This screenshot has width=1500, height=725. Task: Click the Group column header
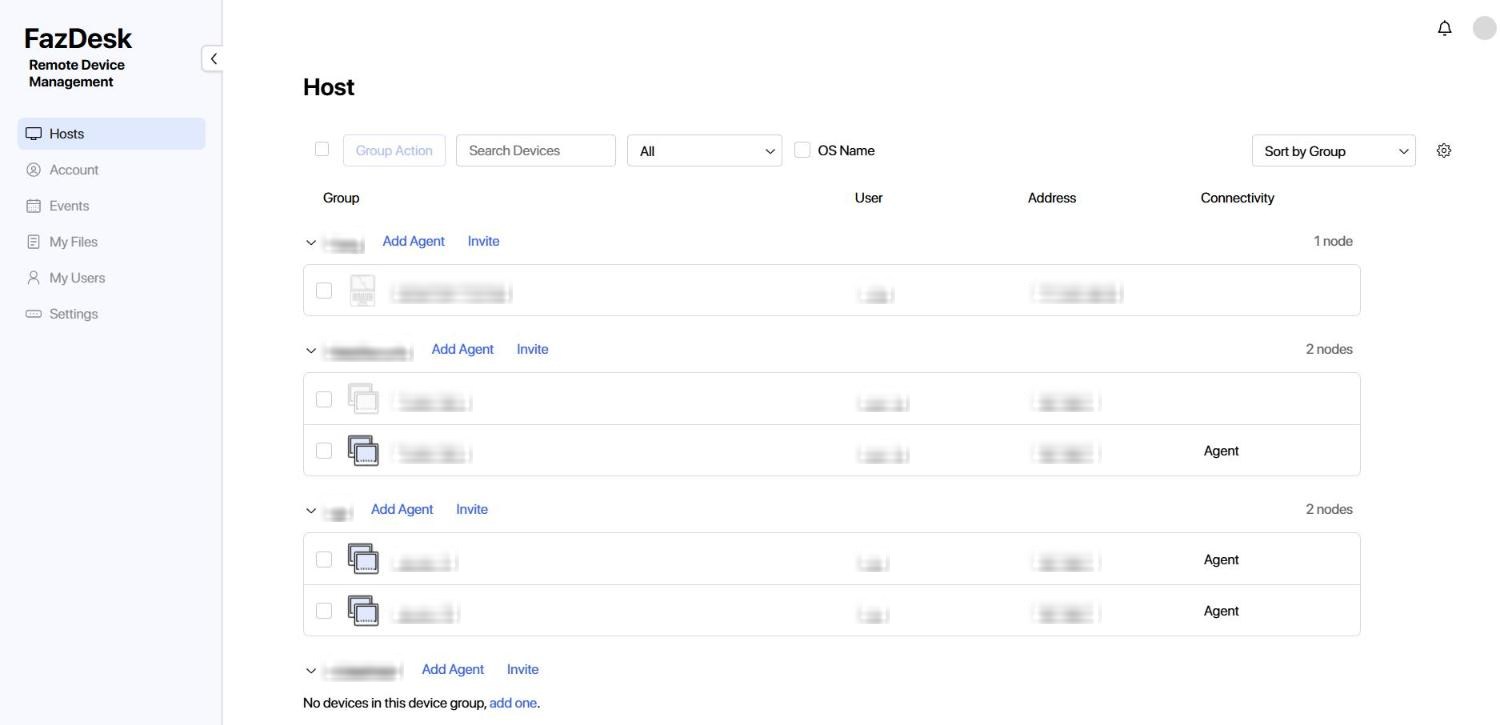coord(341,198)
